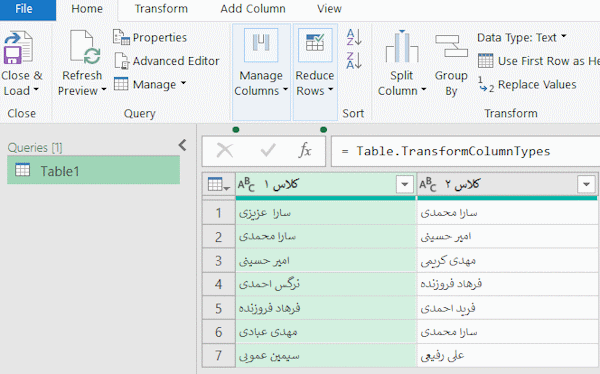Open the Manage Columns menu
Image resolution: width=600 pixels, height=374 pixels.
(261, 72)
